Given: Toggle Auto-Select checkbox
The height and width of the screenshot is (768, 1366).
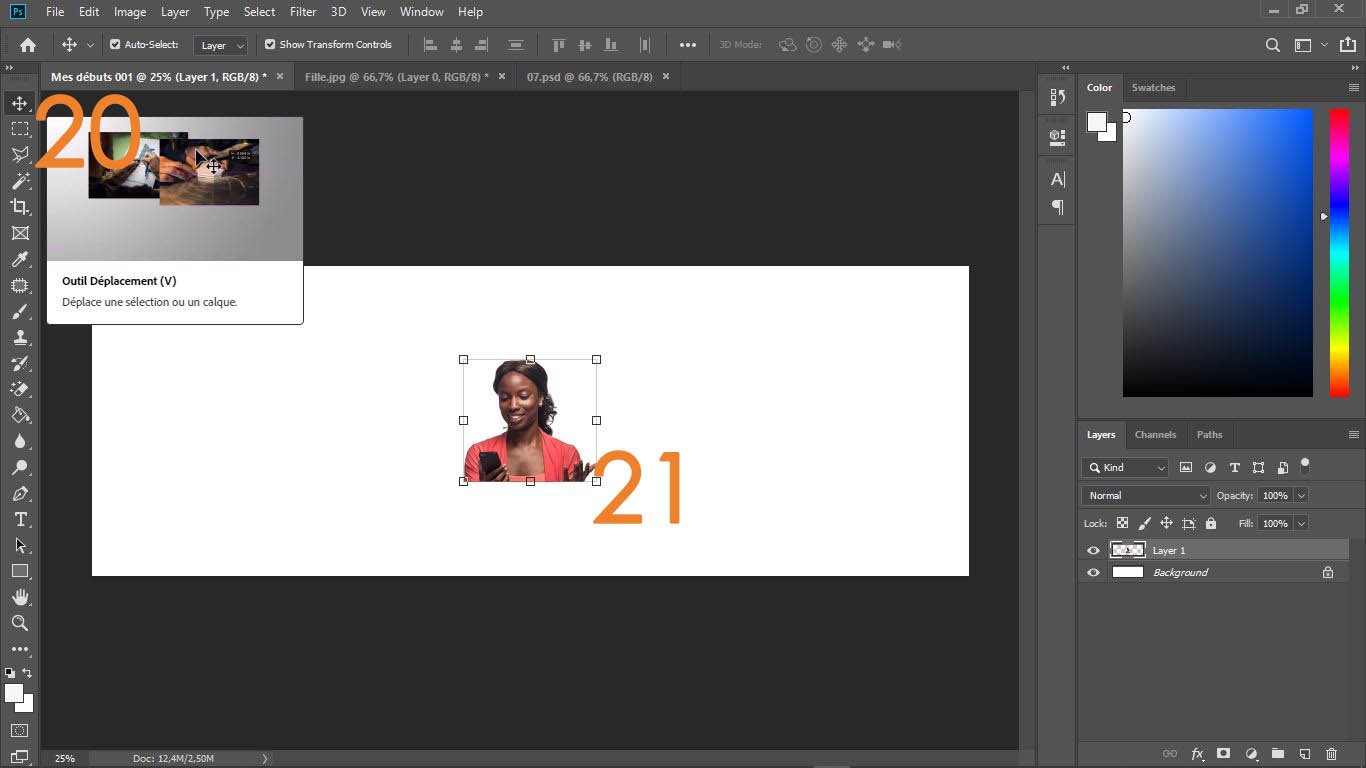Looking at the screenshot, I should 115,45.
